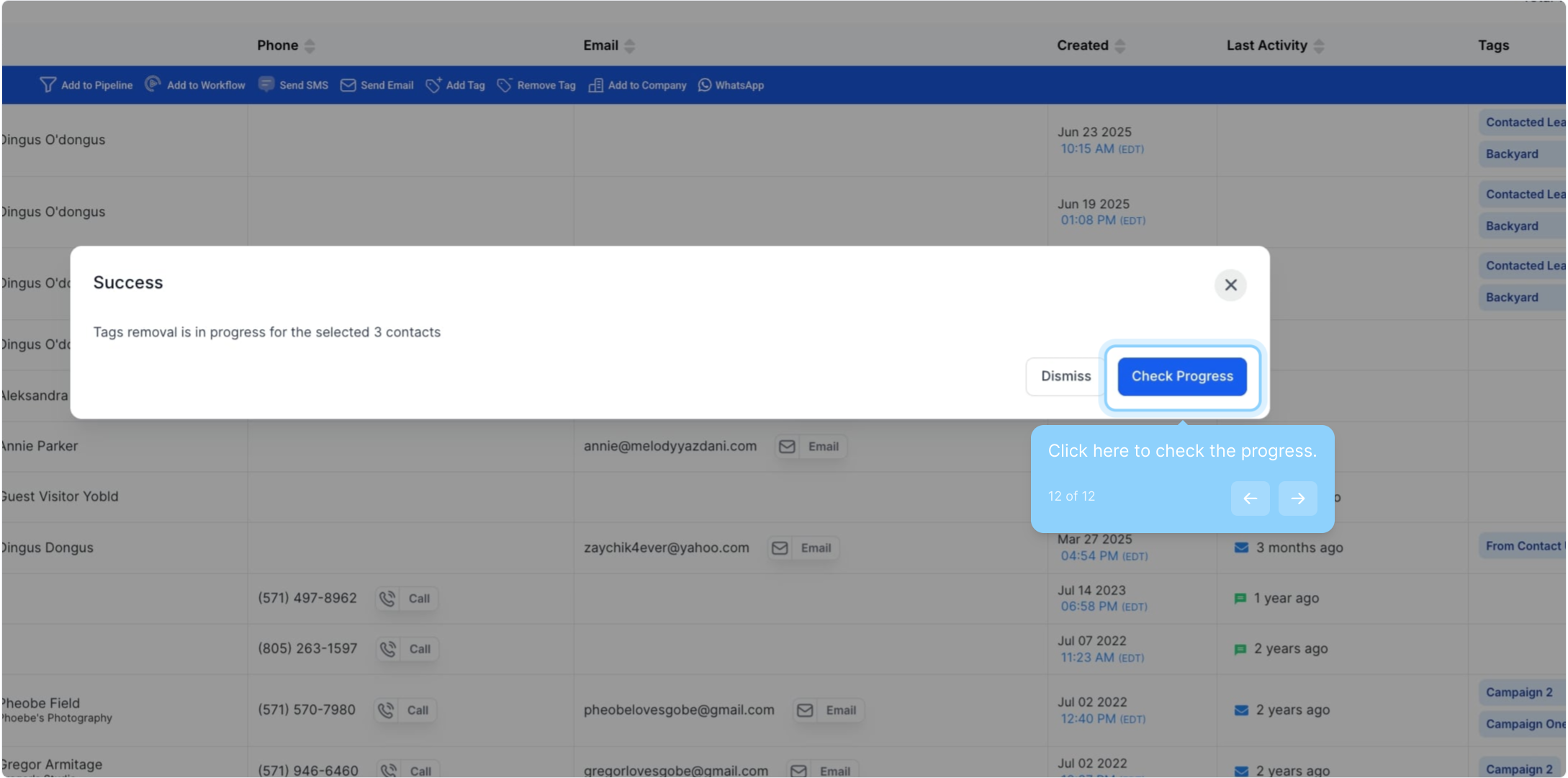Advance tour with right arrow
The width and height of the screenshot is (1568, 778).
1297,498
